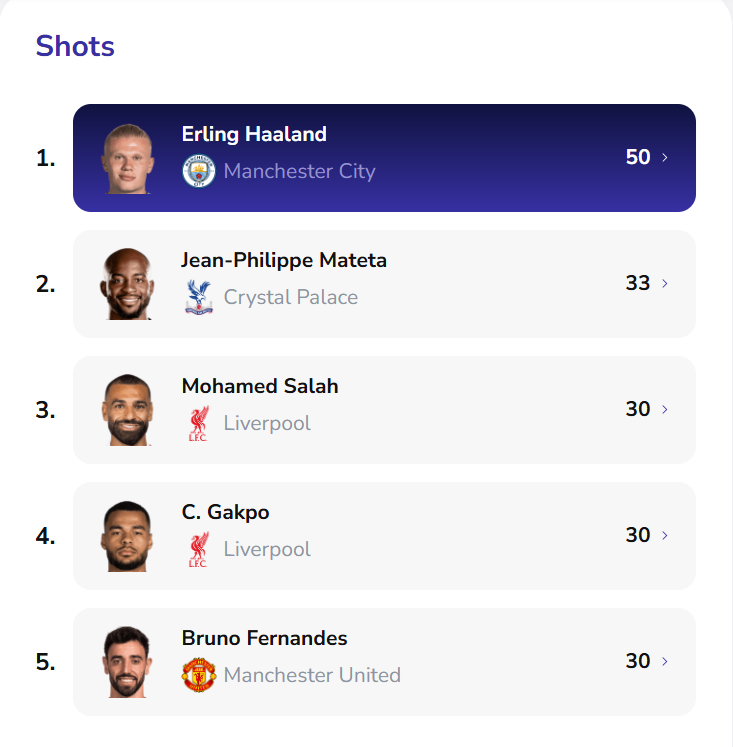
Task: Open Erling Haaland's player photo
Action: 127,158
